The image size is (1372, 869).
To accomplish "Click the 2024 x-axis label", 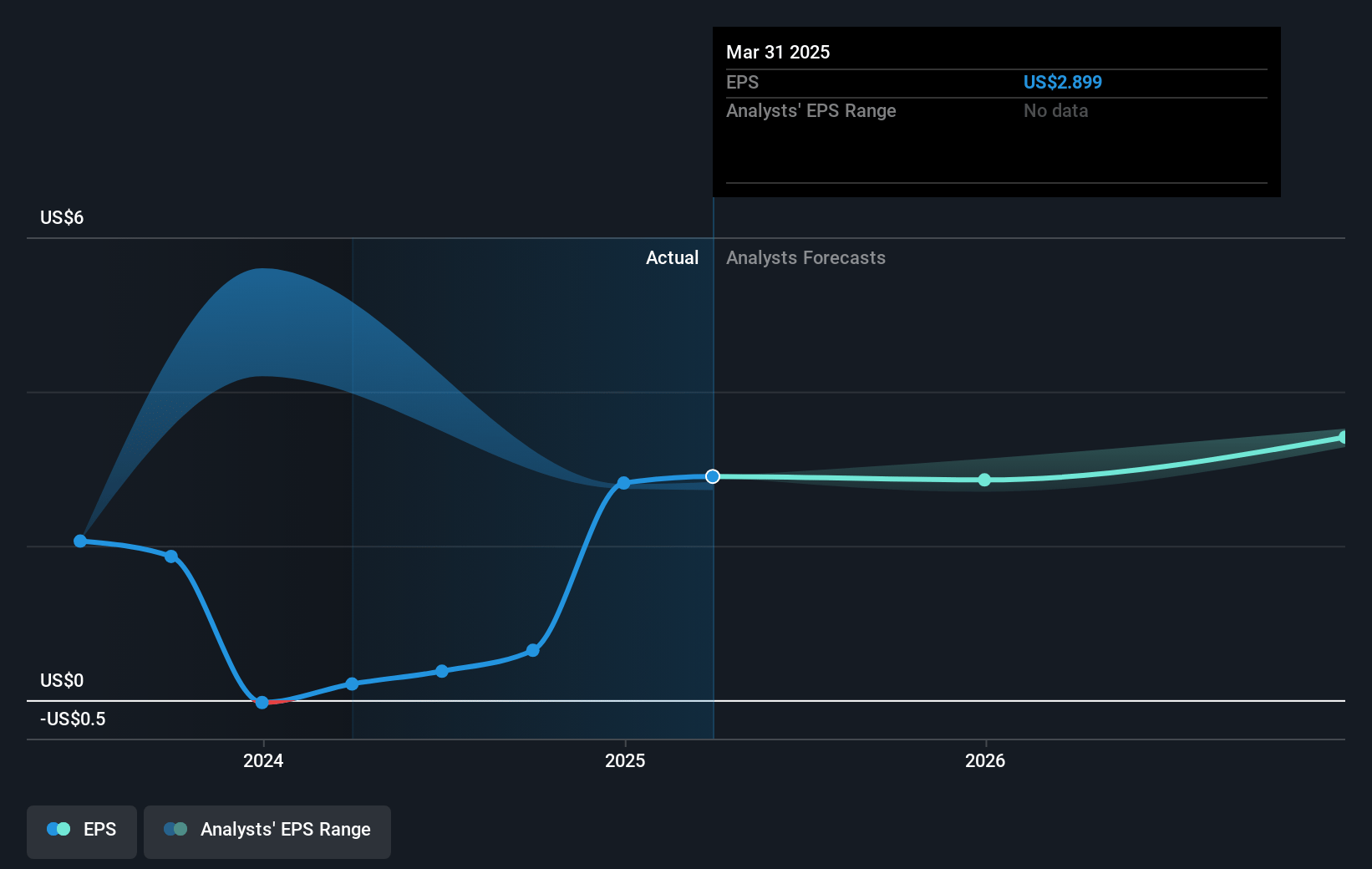I will (263, 760).
